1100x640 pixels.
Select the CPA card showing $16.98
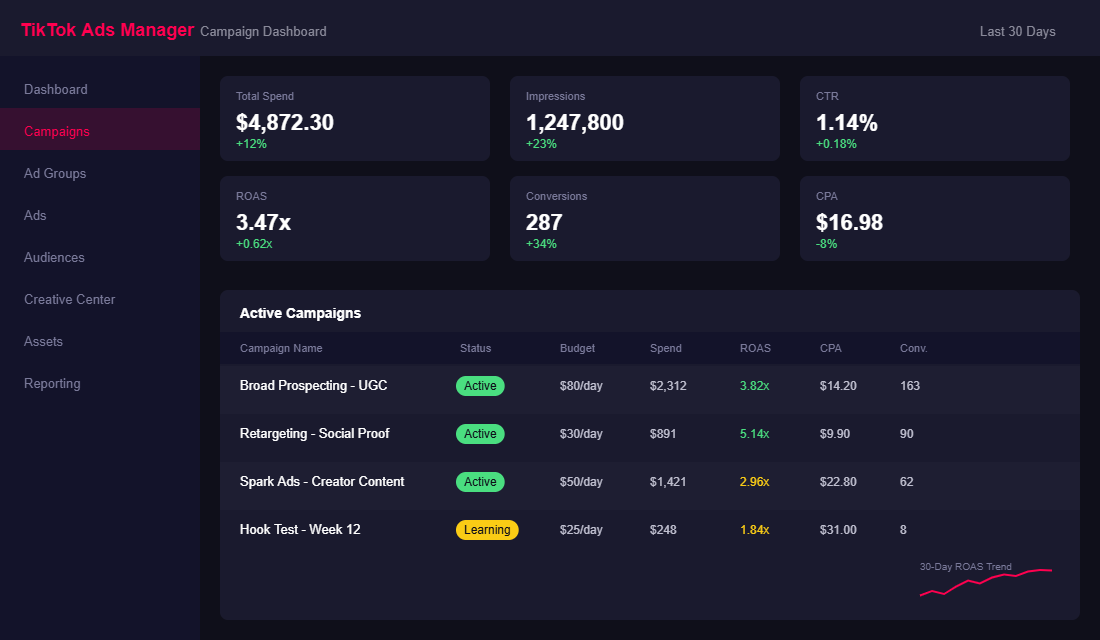pyautogui.click(x=934, y=218)
